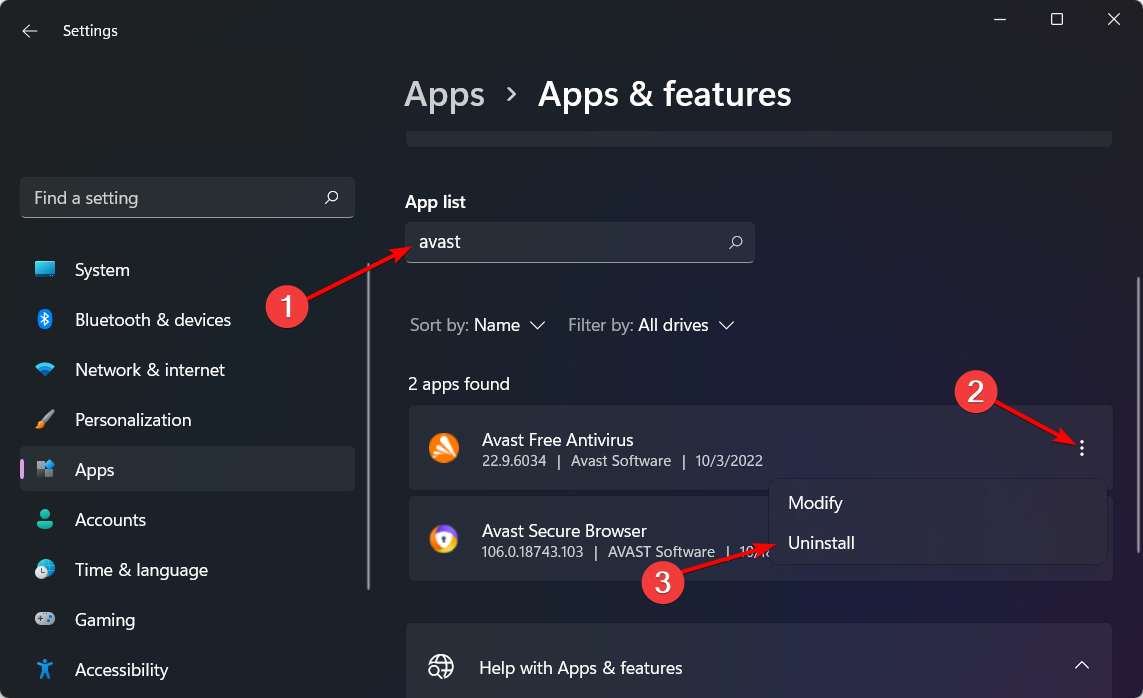Screen dimensions: 1143x698
Task: Open the Sort by Name dropdown
Action: click(478, 325)
